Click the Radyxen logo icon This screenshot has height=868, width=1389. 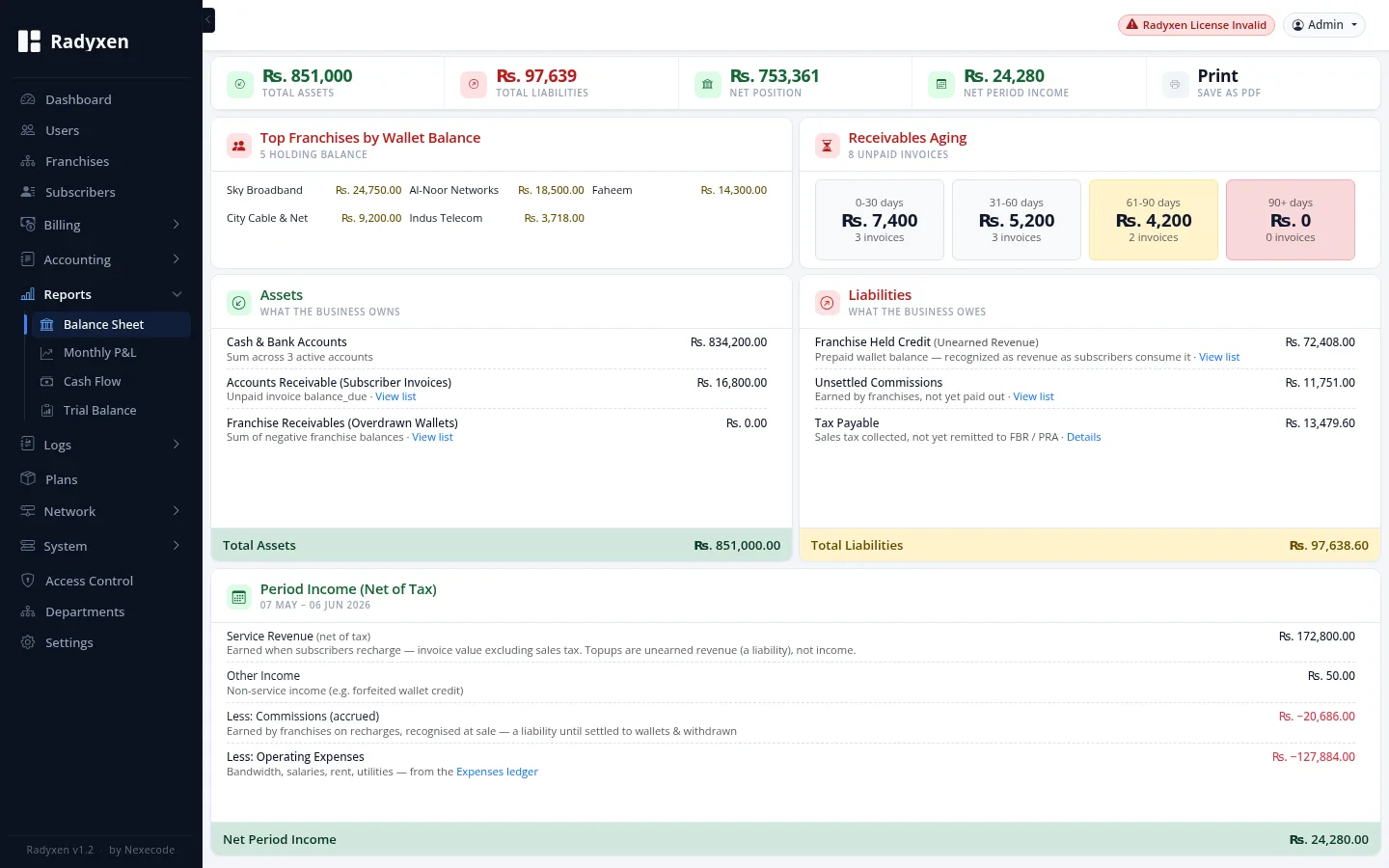click(x=30, y=41)
